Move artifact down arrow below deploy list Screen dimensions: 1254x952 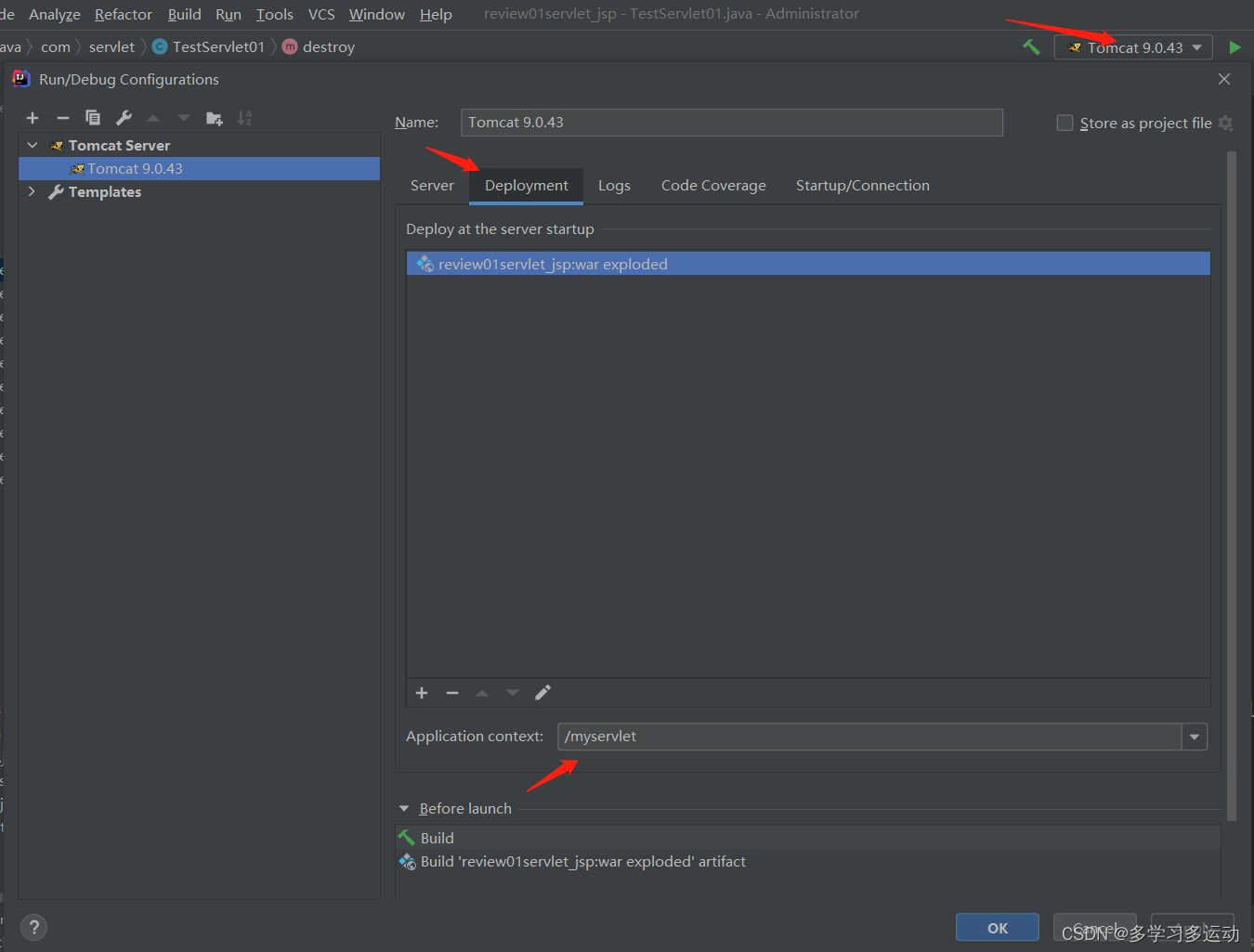pyautogui.click(x=513, y=693)
